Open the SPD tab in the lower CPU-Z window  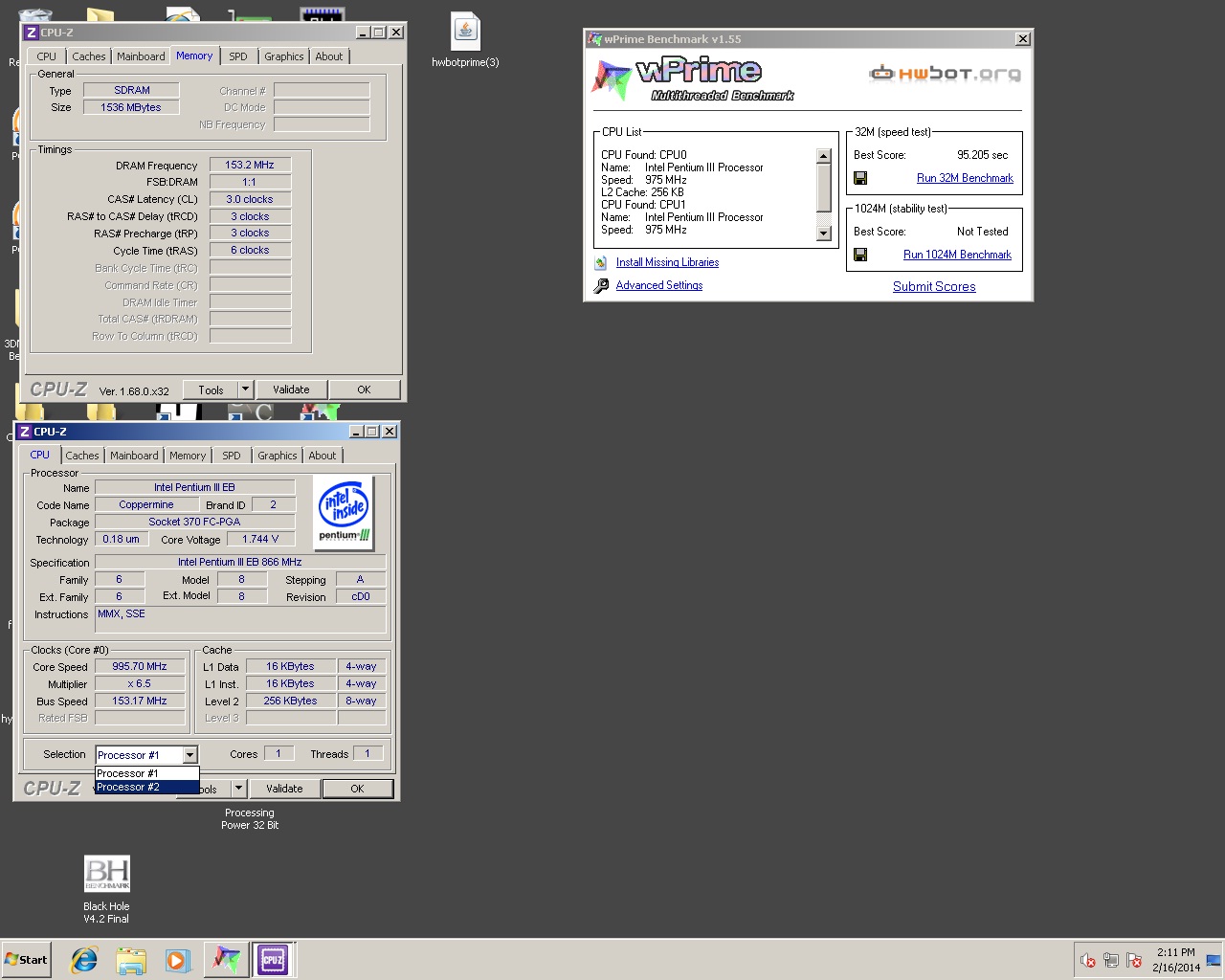tap(232, 456)
